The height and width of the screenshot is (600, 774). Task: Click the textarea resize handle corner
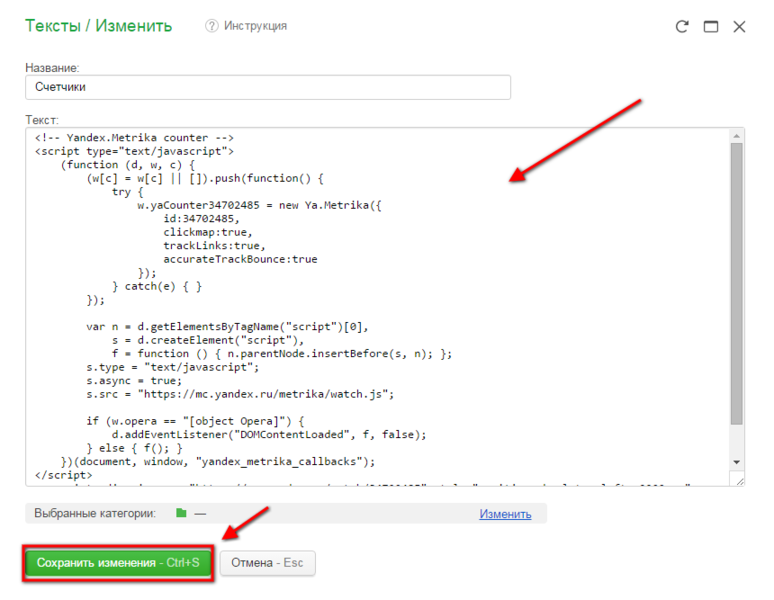[x=739, y=481]
